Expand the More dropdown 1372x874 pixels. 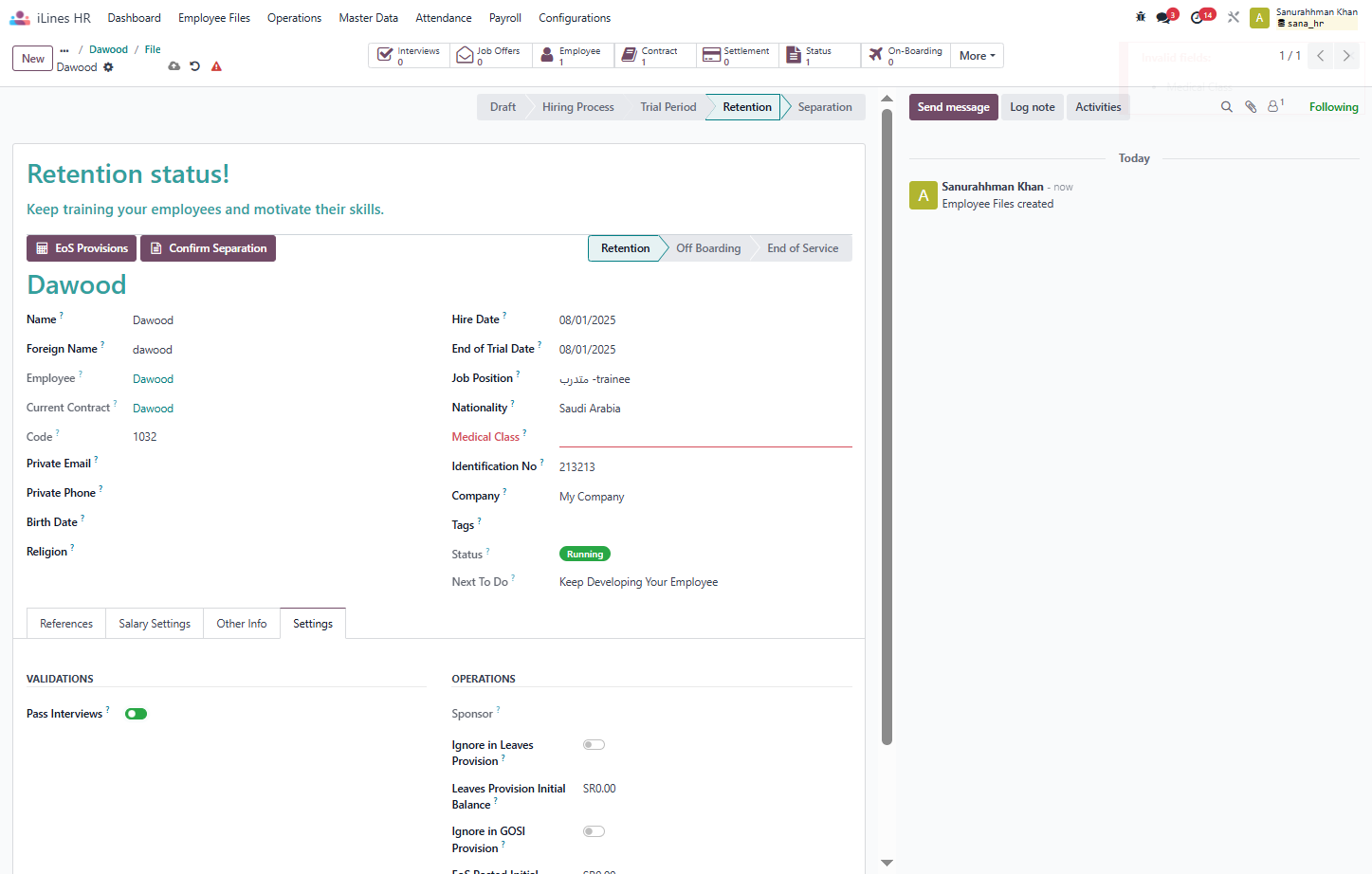coord(977,56)
